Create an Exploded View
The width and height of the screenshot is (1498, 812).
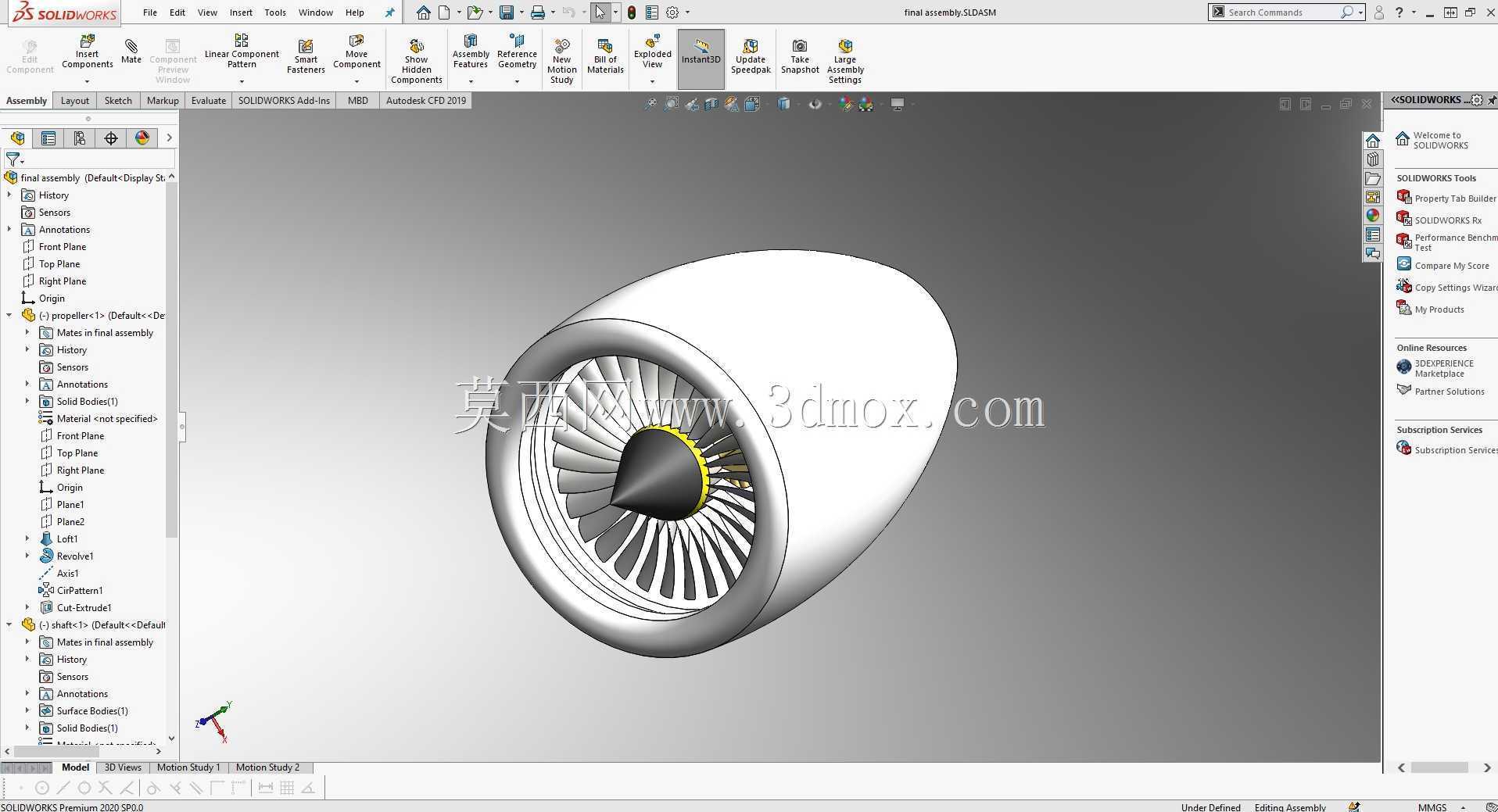[653, 52]
